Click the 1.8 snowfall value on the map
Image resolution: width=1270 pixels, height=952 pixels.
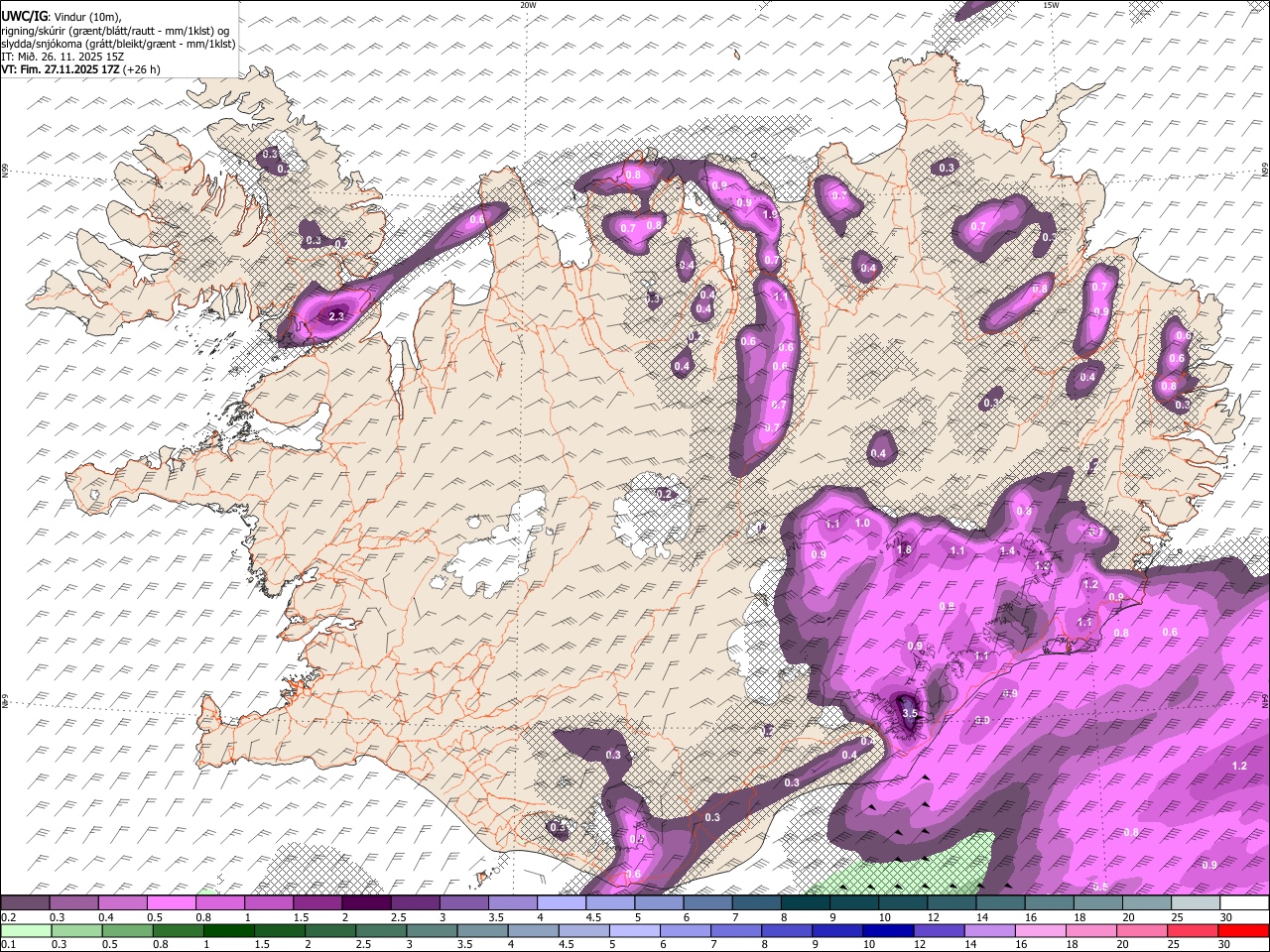(904, 550)
